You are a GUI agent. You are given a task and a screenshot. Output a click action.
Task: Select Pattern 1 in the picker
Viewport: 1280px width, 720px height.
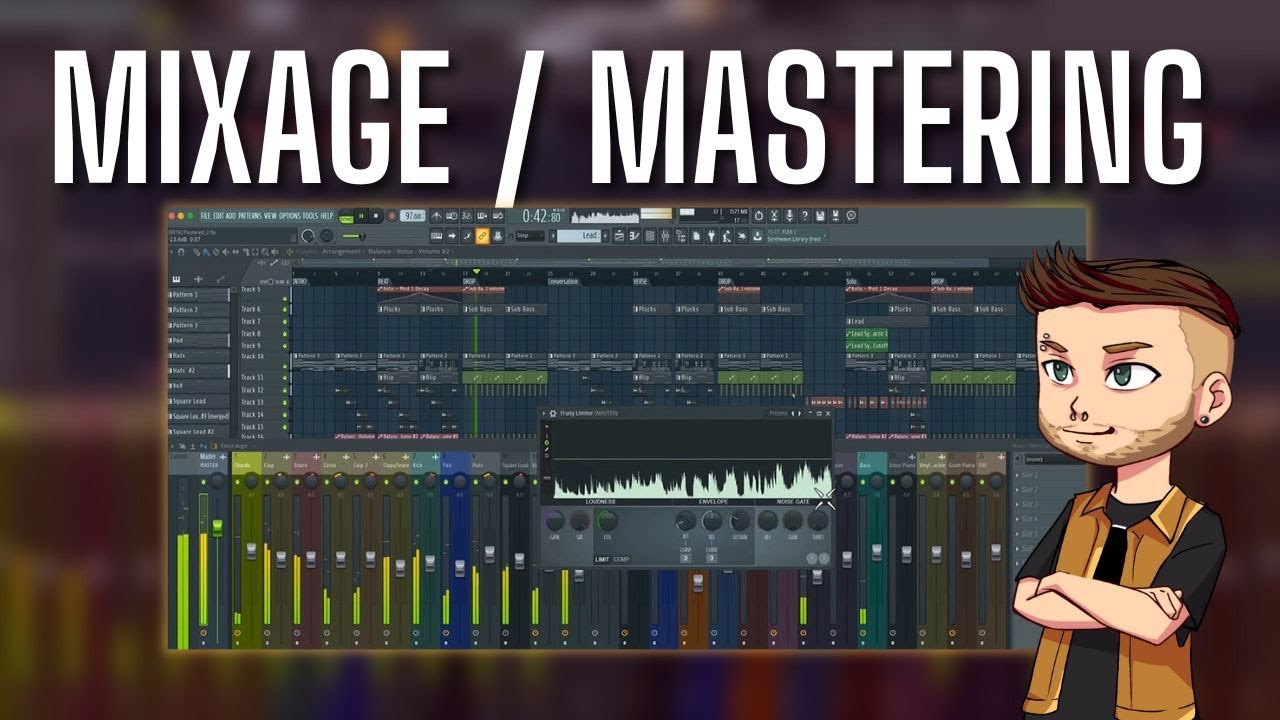tap(199, 295)
